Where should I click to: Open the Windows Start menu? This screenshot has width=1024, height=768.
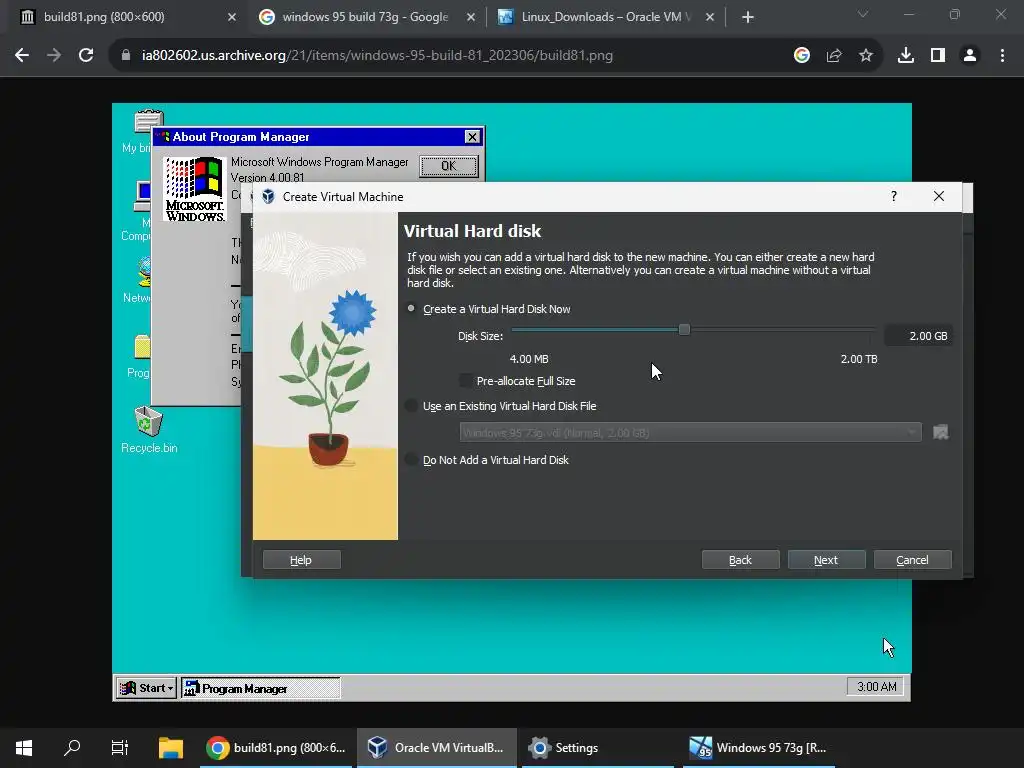click(x=24, y=748)
